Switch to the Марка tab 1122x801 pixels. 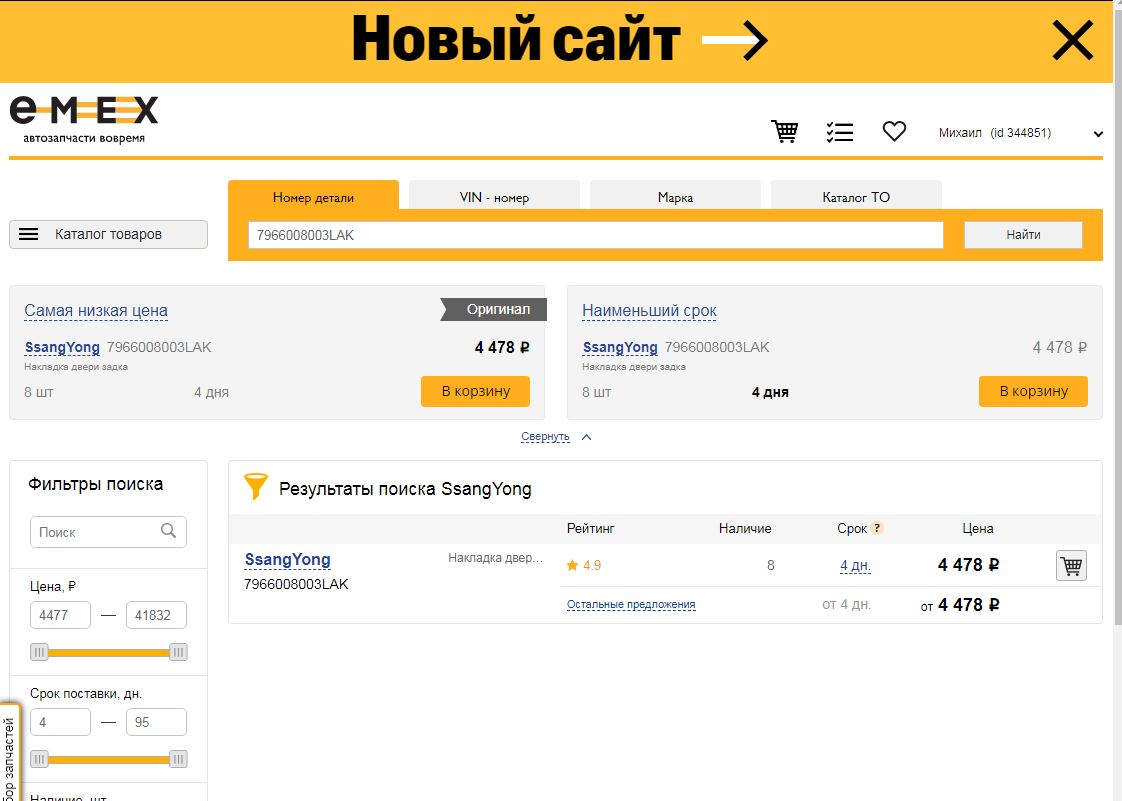[675, 197]
